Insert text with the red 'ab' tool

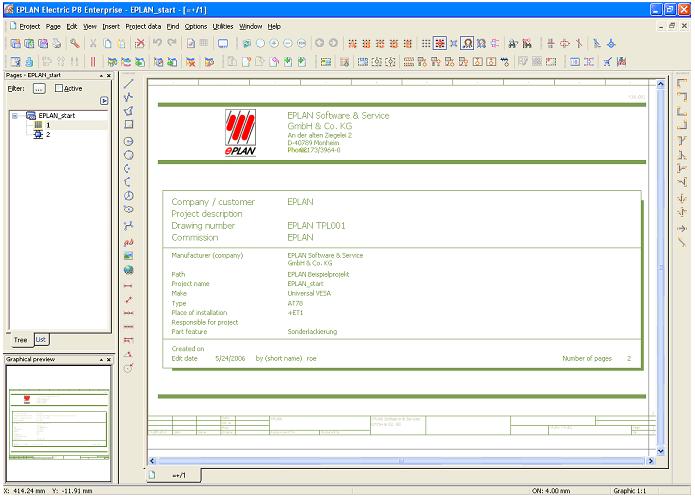tap(129, 242)
